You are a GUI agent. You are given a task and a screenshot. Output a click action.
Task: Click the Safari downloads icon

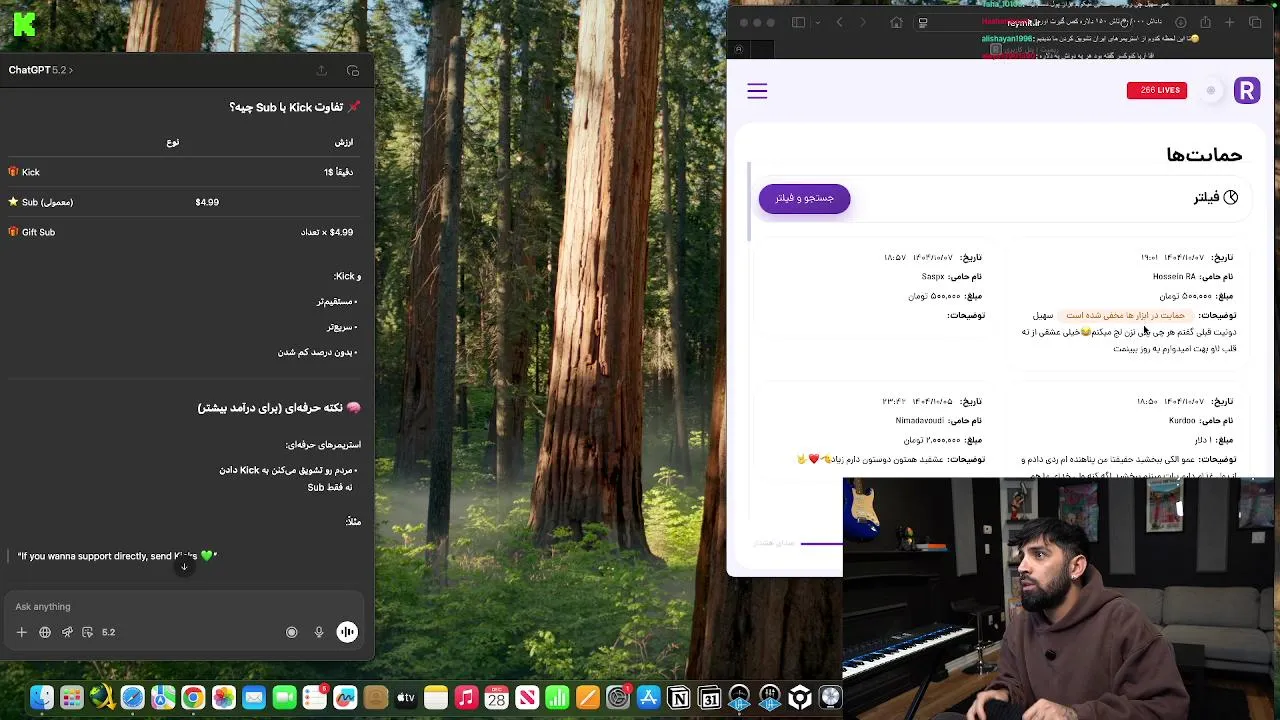tap(1181, 22)
